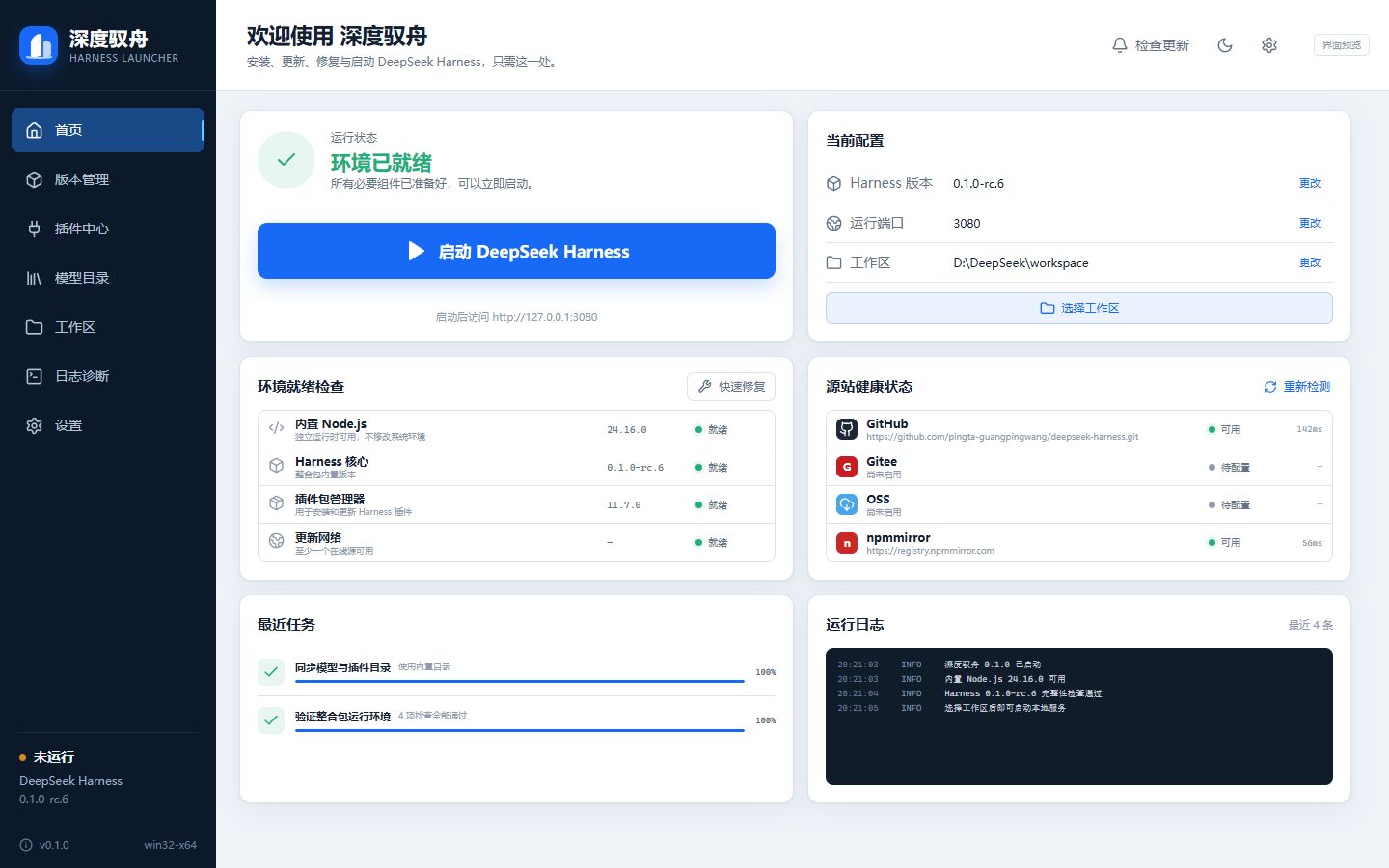Change the Harness 版本 setting

pyautogui.click(x=1310, y=183)
